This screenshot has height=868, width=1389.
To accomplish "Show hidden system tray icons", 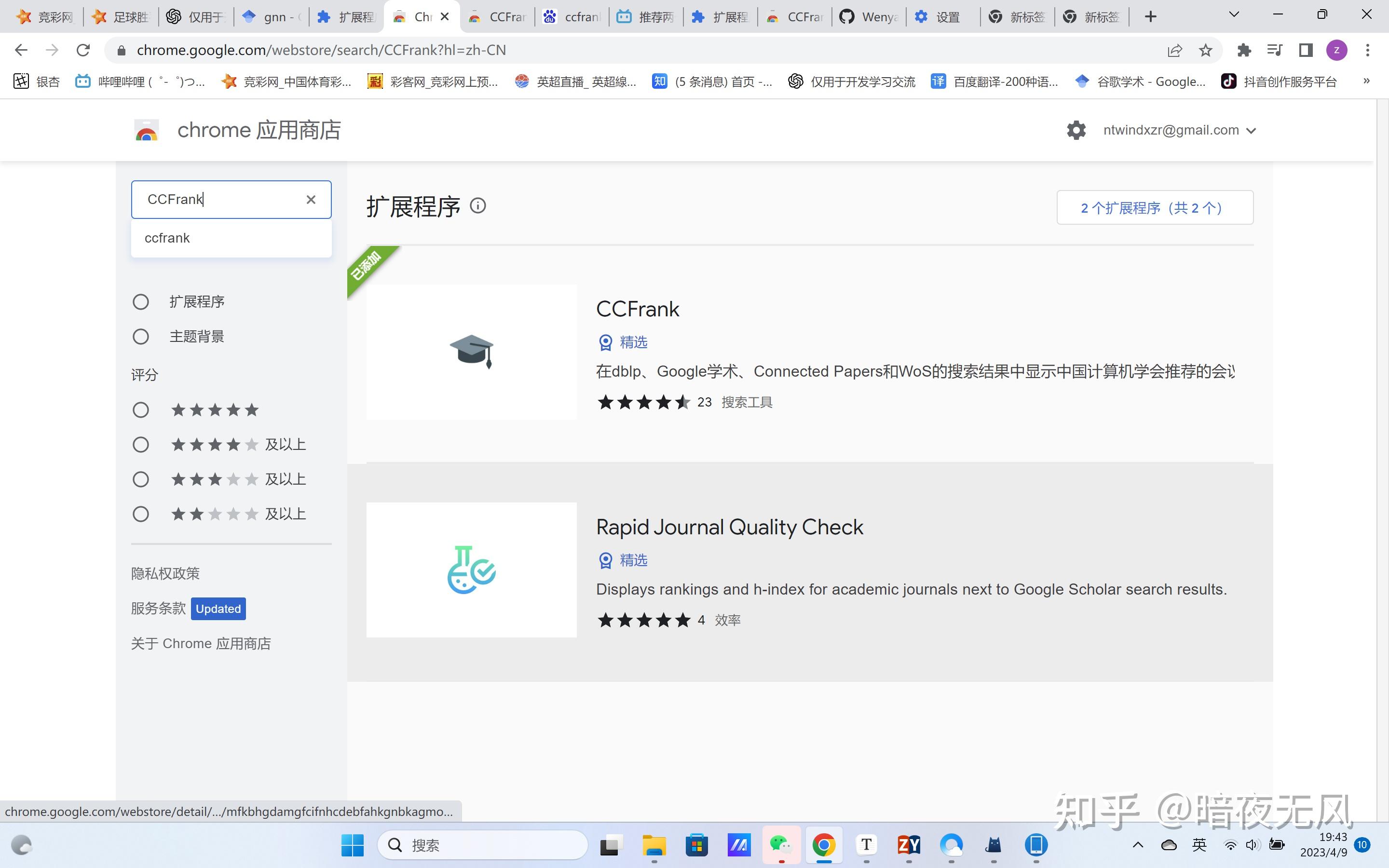I will pyautogui.click(x=1138, y=845).
